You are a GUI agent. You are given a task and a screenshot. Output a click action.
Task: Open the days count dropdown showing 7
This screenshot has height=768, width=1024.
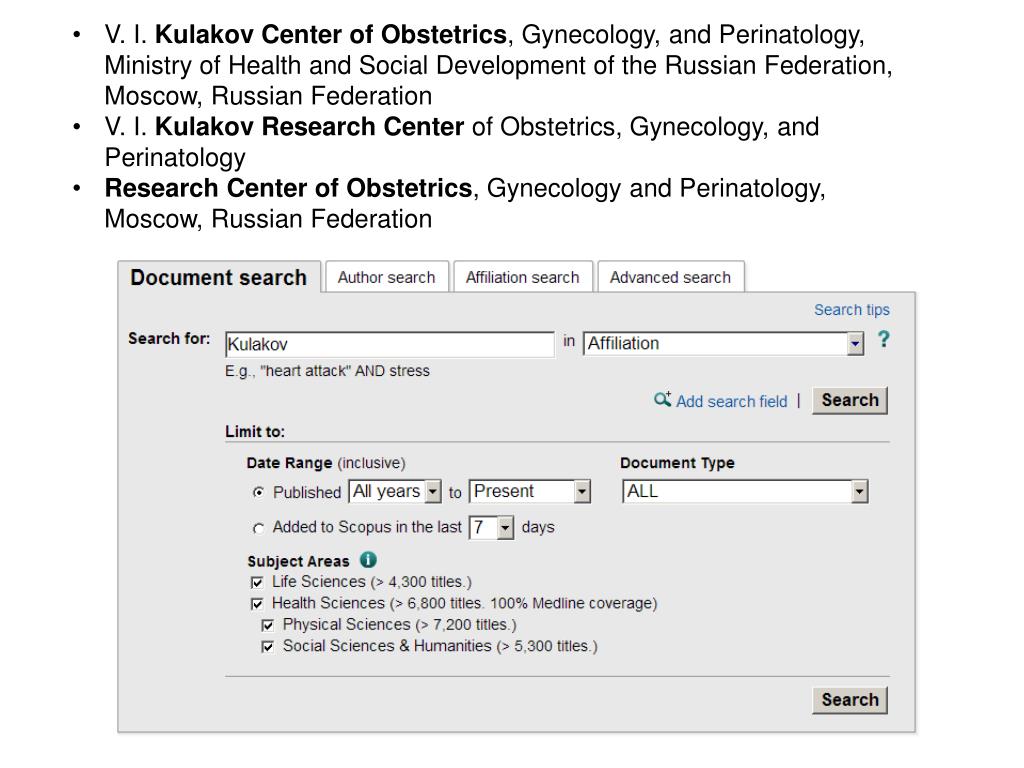491,527
